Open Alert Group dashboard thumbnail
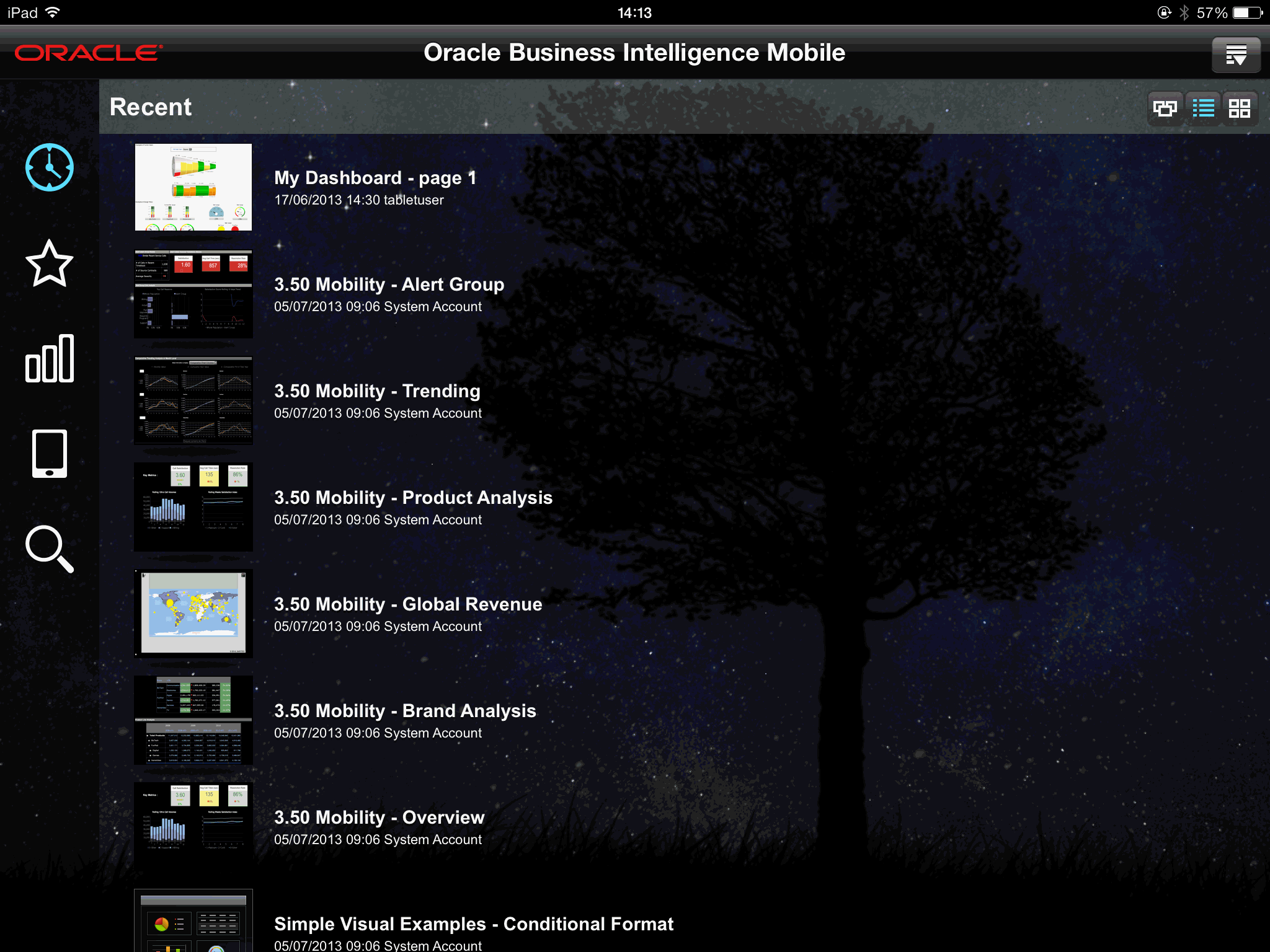Viewport: 1270px width, 952px height. click(x=193, y=294)
